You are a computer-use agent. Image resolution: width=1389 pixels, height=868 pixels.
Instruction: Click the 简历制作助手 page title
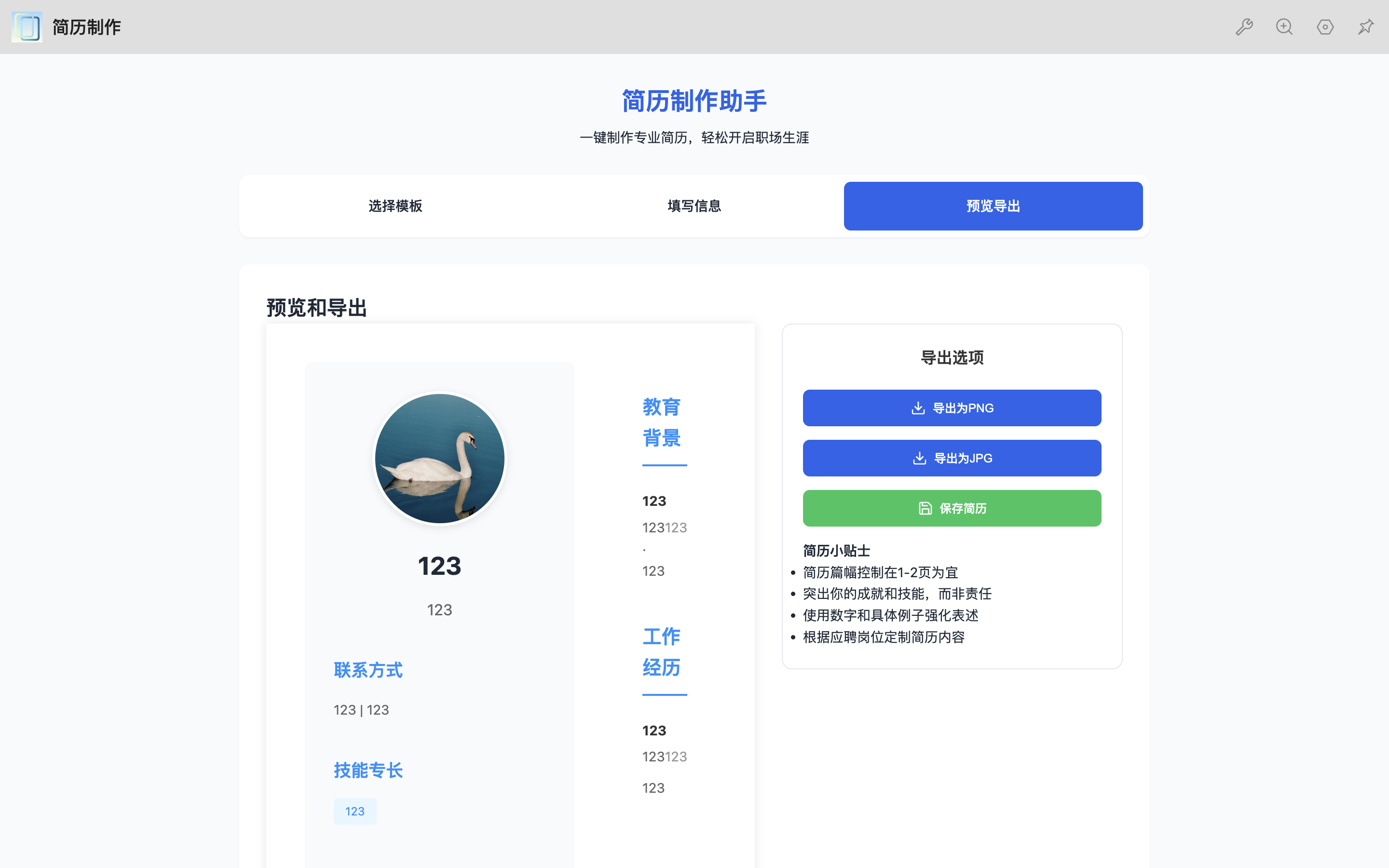click(694, 101)
